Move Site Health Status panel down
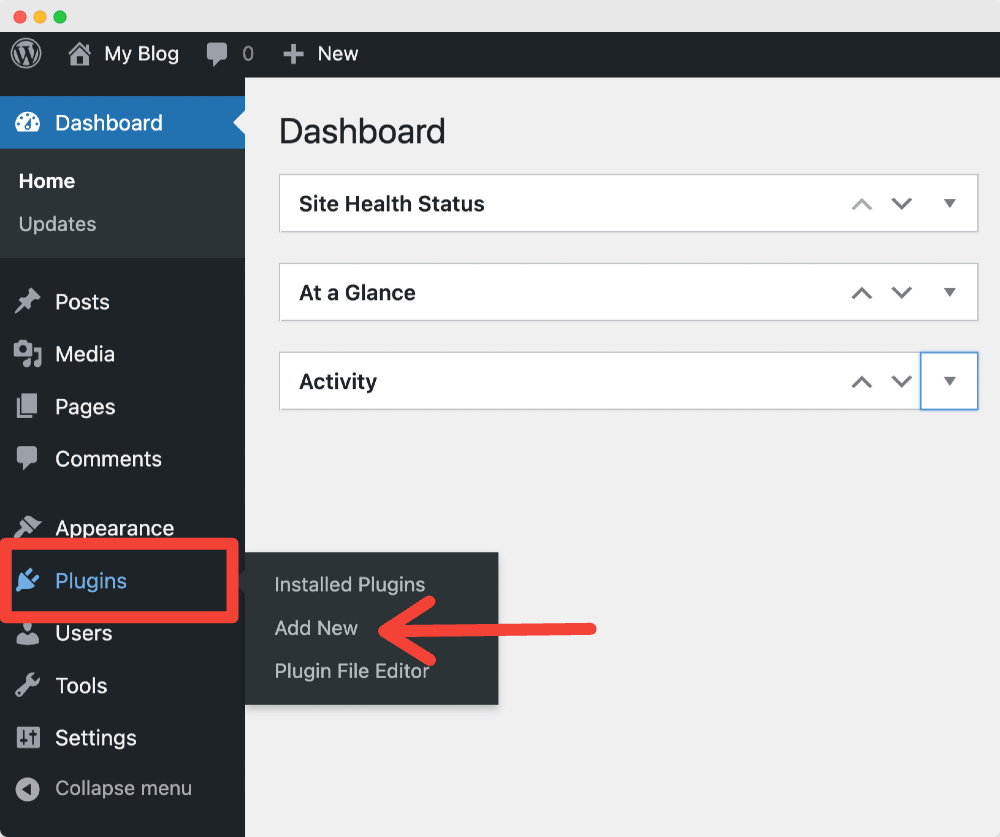Viewport: 1000px width, 837px height. 902,204
